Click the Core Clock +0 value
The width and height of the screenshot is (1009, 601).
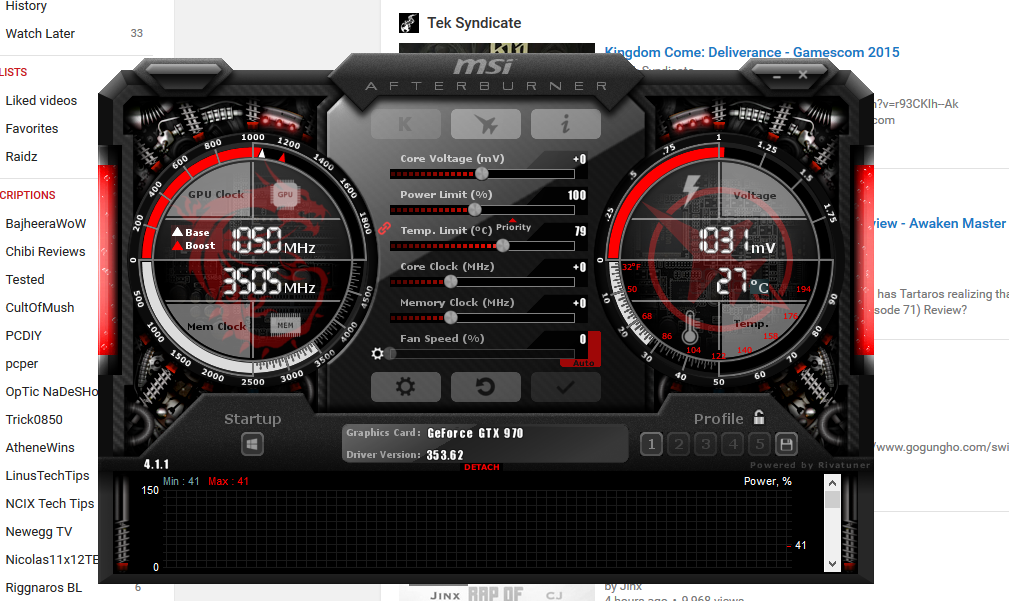coord(579,267)
